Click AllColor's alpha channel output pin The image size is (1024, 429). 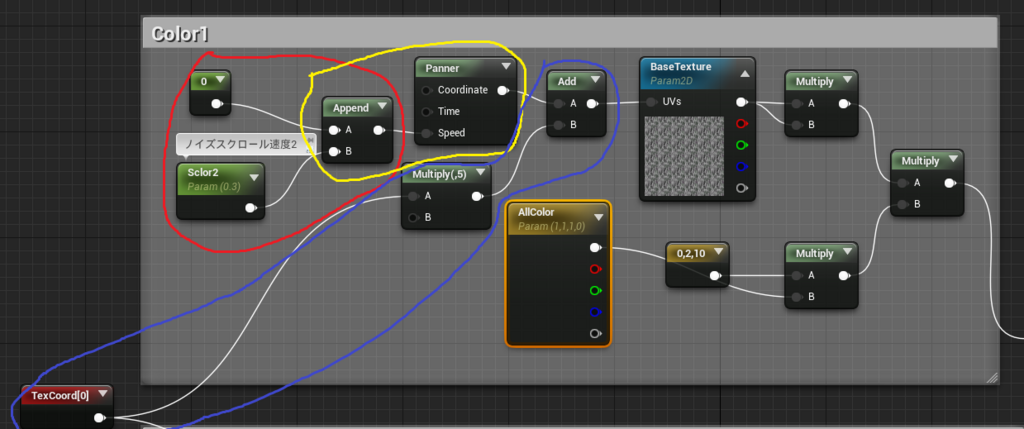pos(595,334)
